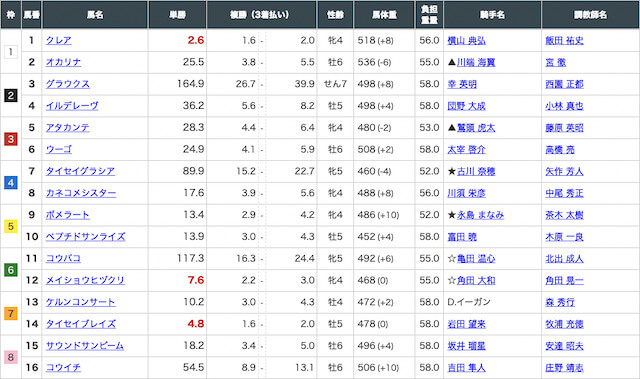Viewport: 640px width, 379px height.
Task: View jockey 横山 典弘 profile
Action: click(467, 40)
